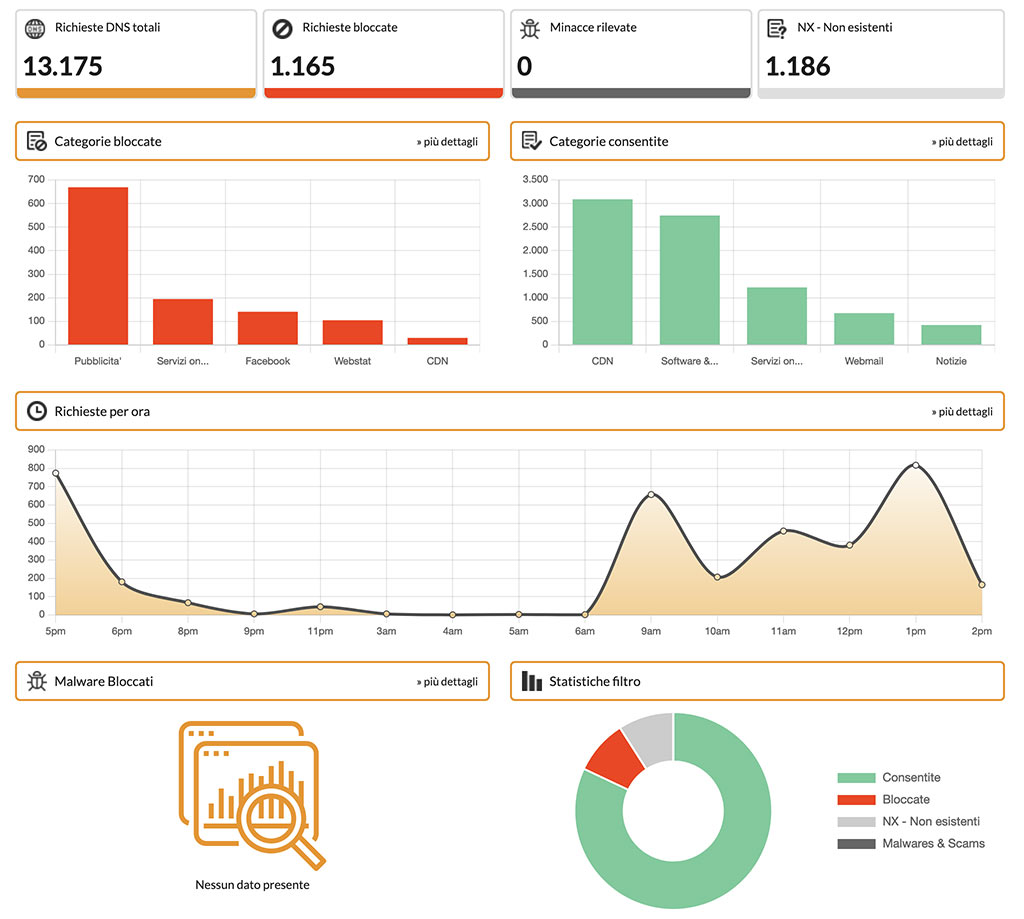Click the Richieste per ora header title
The width and height of the screenshot is (1024, 919).
102,411
